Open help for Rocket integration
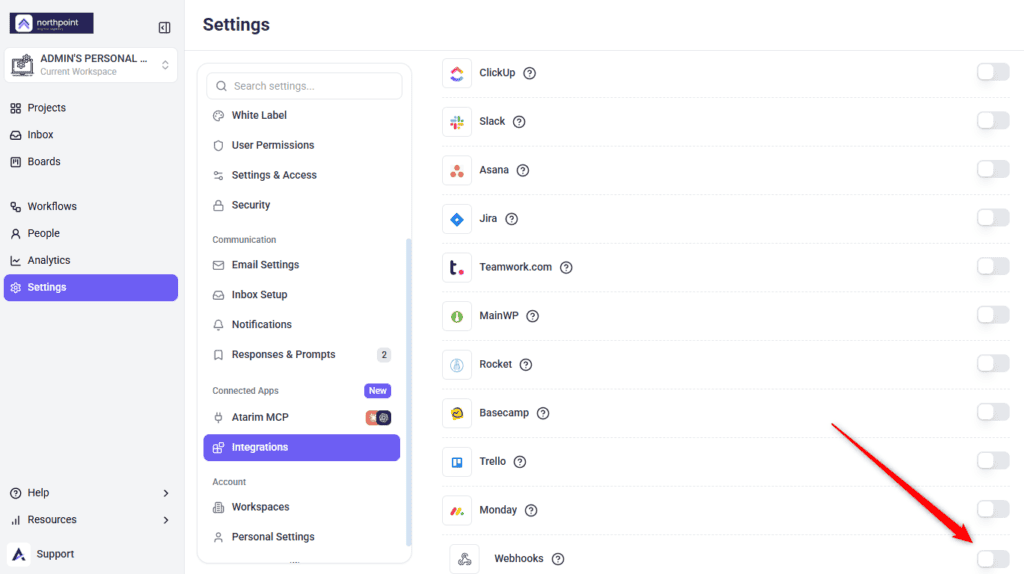This screenshot has height=574, width=1024. pos(526,364)
